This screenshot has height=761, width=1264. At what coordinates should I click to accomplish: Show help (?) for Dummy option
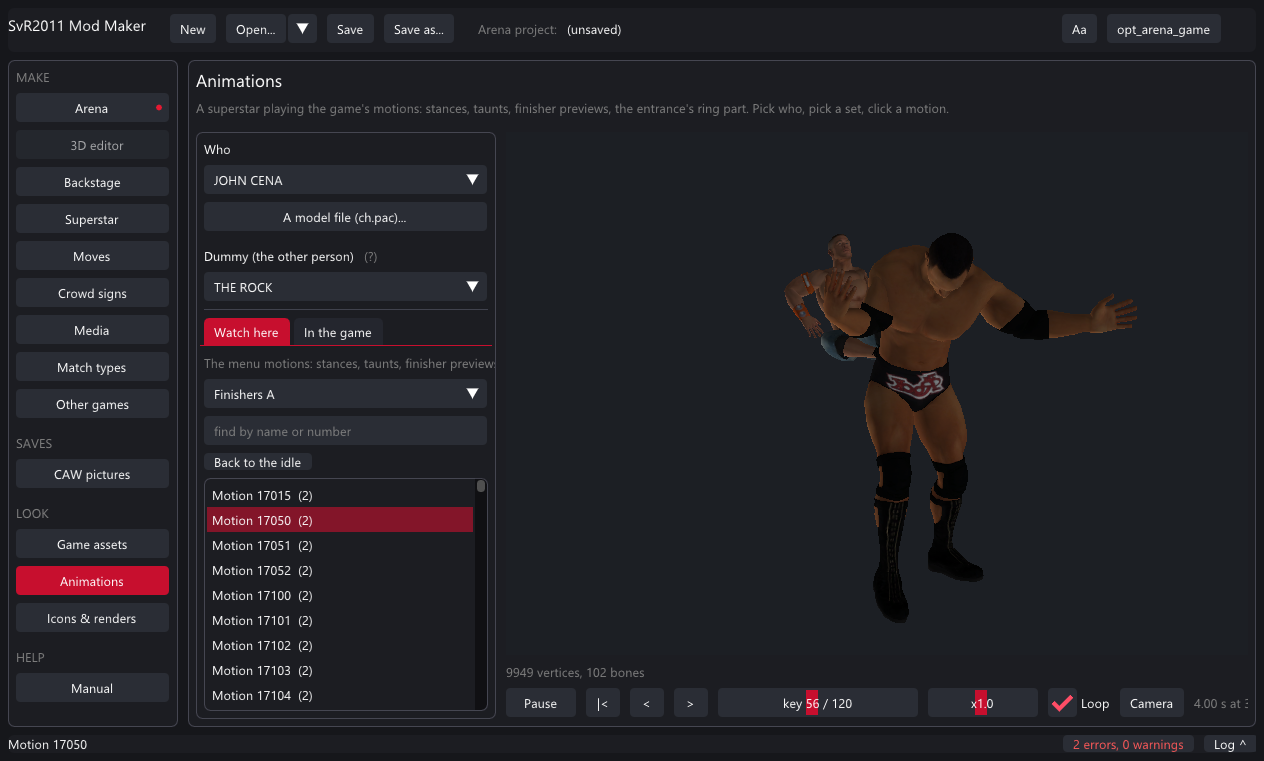[370, 257]
